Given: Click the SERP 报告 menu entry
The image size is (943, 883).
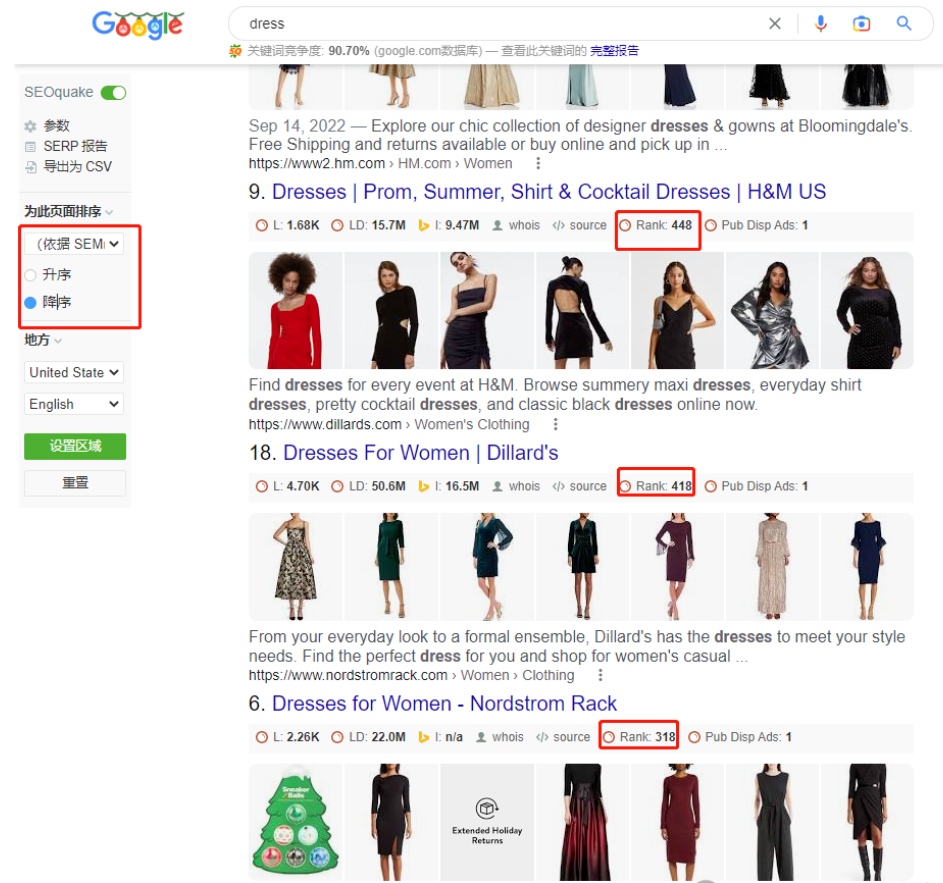Looking at the screenshot, I should coord(75,147).
